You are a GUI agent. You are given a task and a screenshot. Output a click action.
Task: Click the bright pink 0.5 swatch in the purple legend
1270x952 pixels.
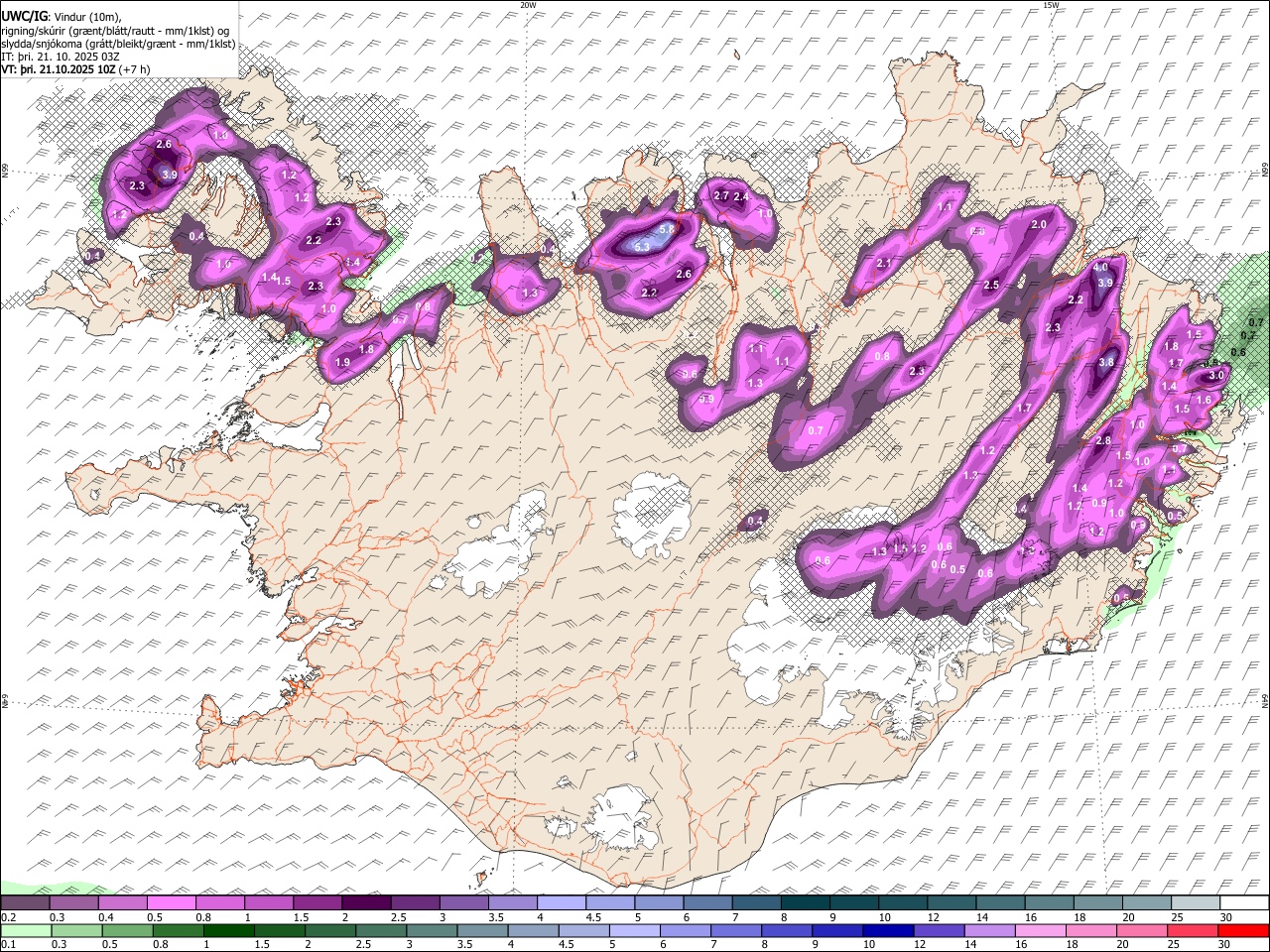coord(171,903)
